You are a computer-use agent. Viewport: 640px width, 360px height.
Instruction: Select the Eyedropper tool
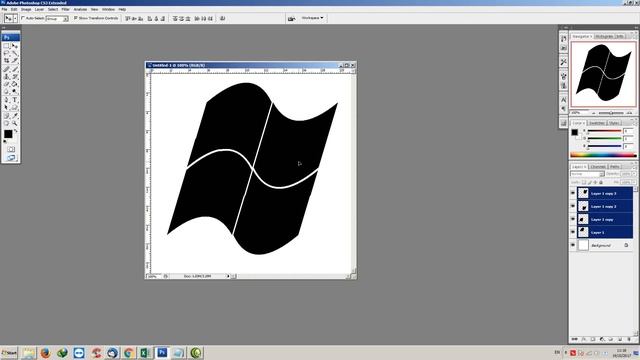(x=15, y=116)
